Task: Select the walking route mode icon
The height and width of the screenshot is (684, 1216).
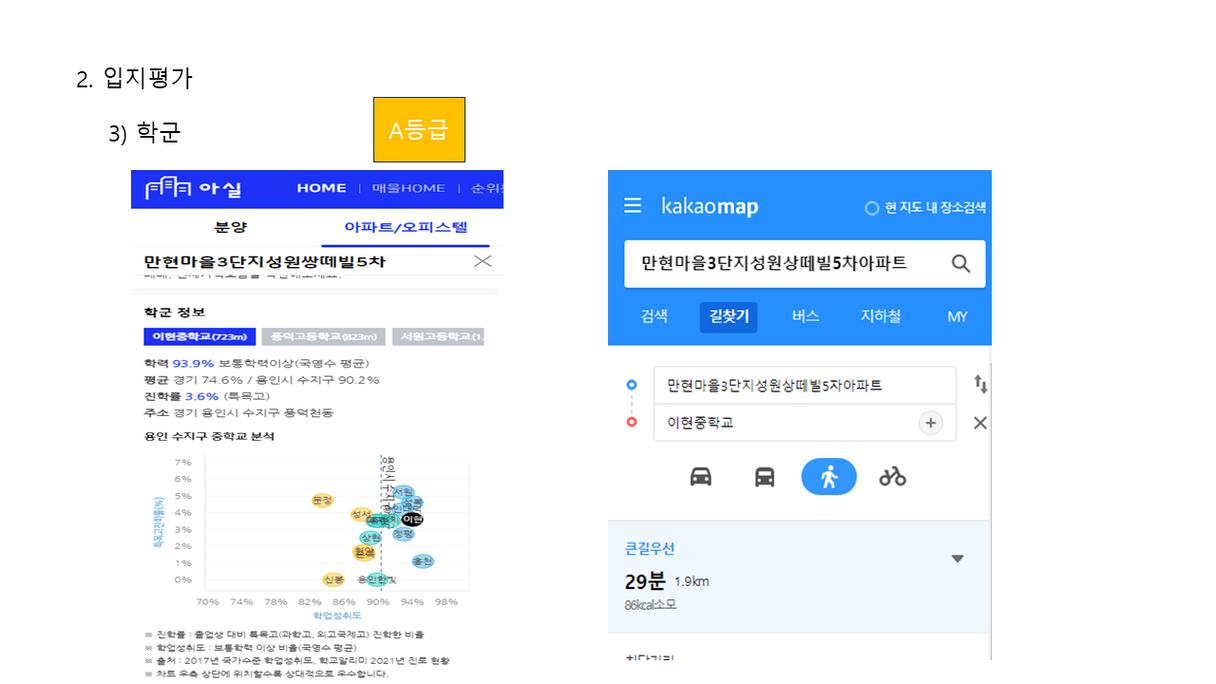Action: pyautogui.click(x=829, y=476)
